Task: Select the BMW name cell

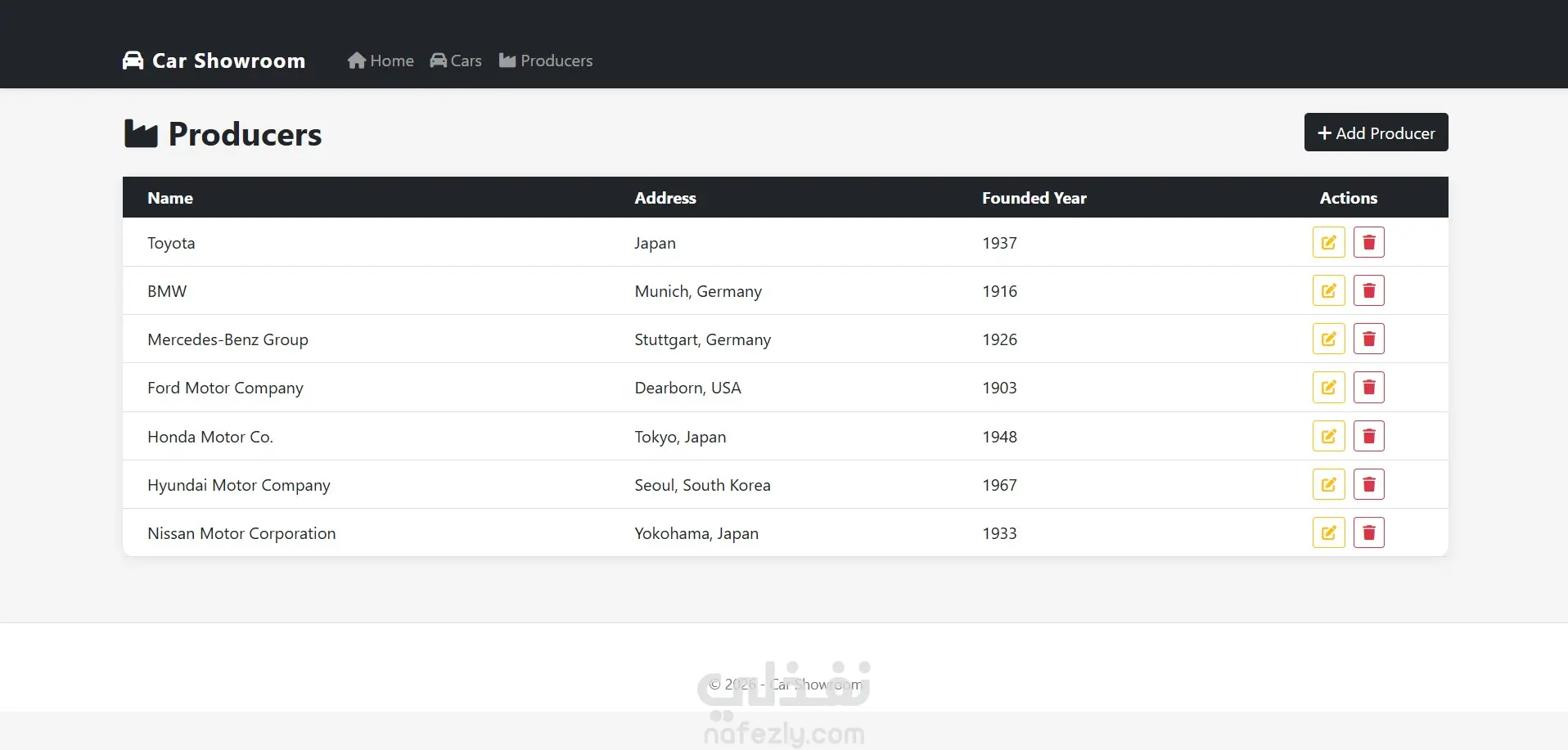Action: [167, 291]
